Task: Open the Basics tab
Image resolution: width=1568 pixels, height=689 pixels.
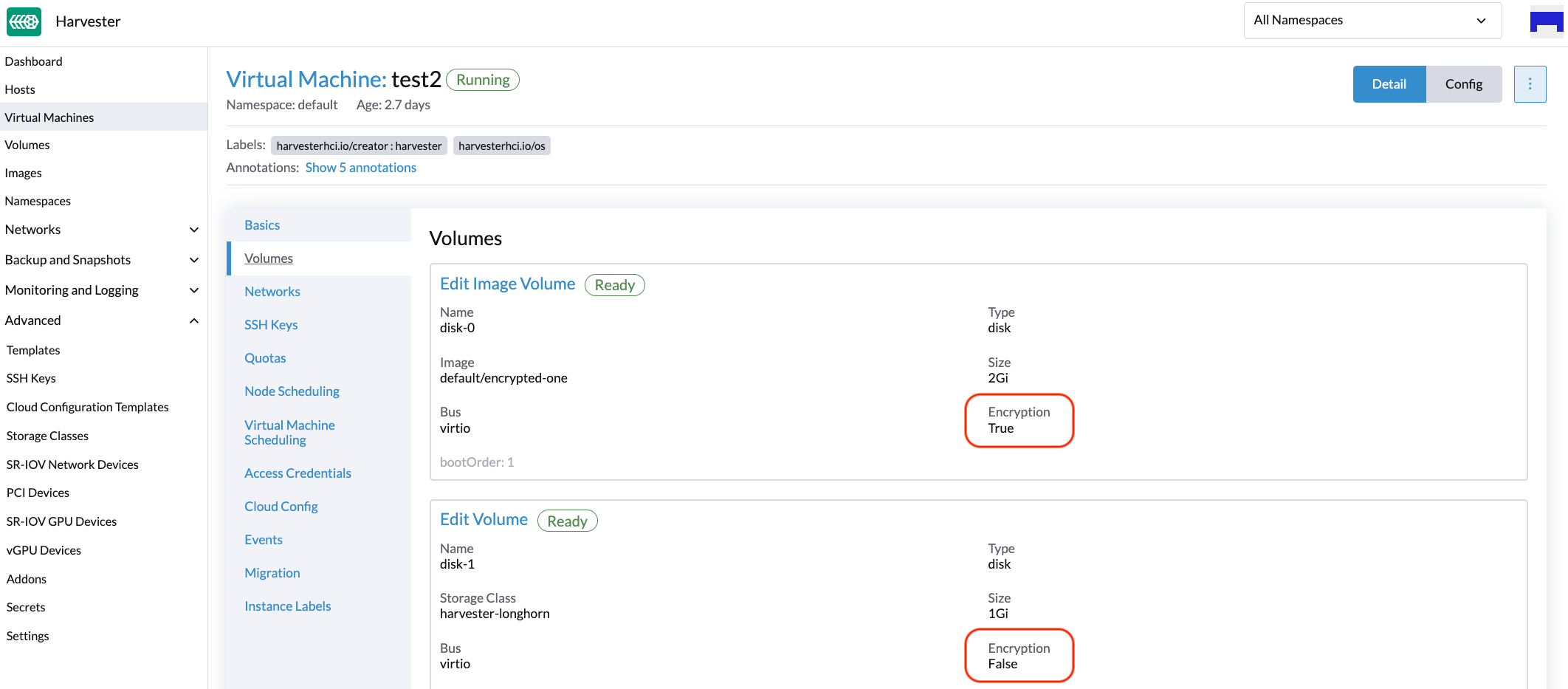Action: [x=262, y=225]
